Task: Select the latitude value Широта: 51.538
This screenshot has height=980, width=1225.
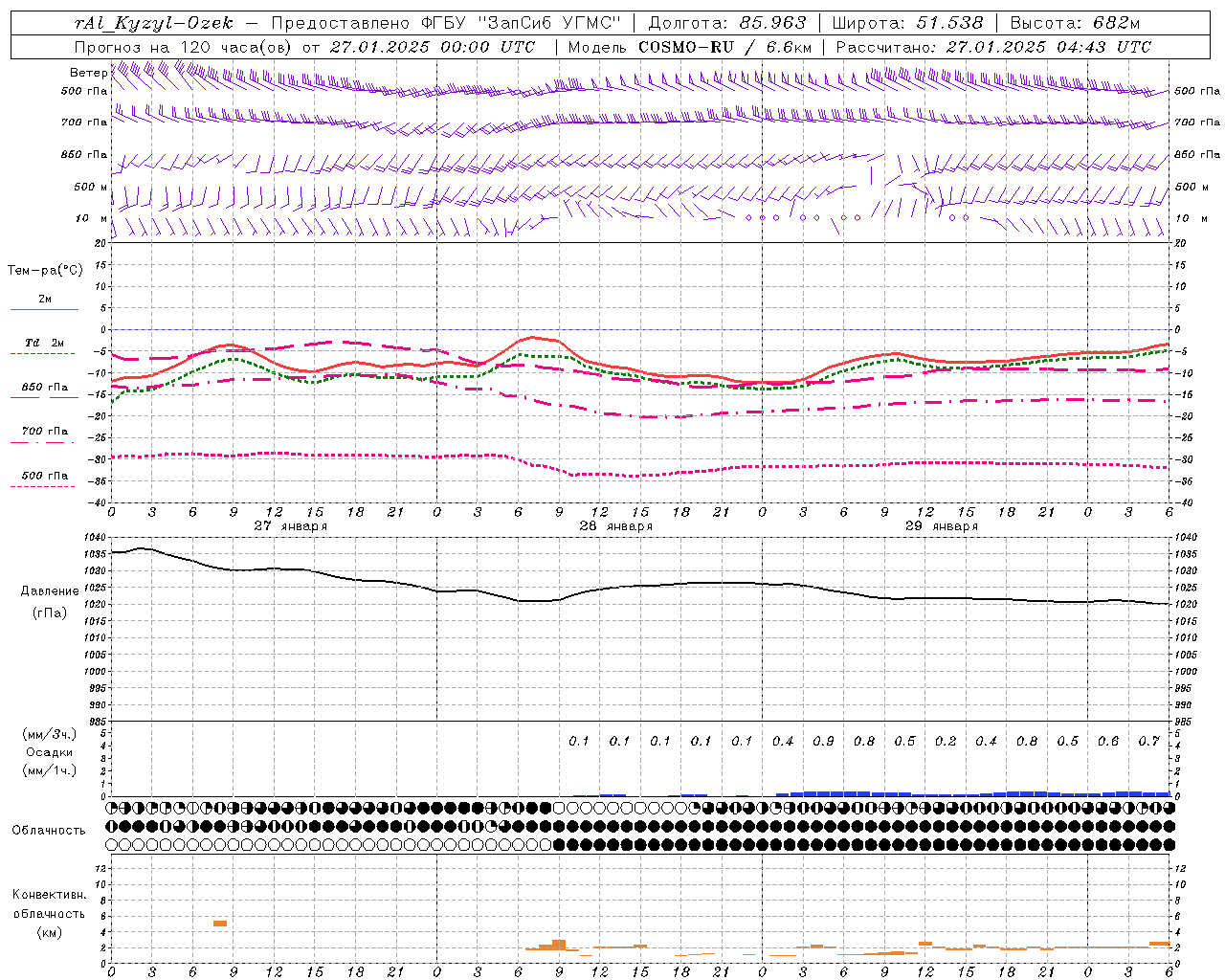Action: click(908, 23)
